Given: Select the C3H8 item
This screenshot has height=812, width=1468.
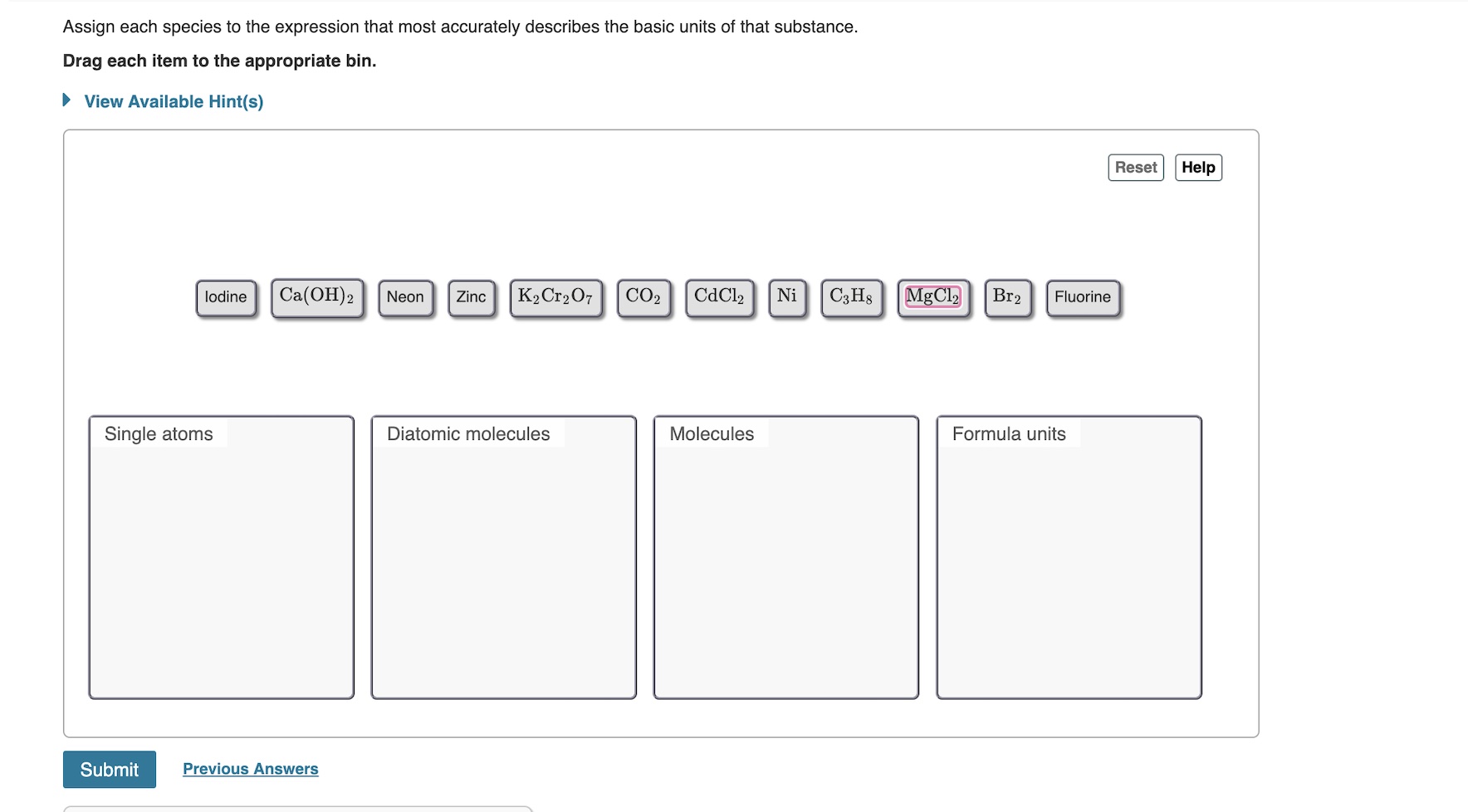Looking at the screenshot, I should pos(851,296).
